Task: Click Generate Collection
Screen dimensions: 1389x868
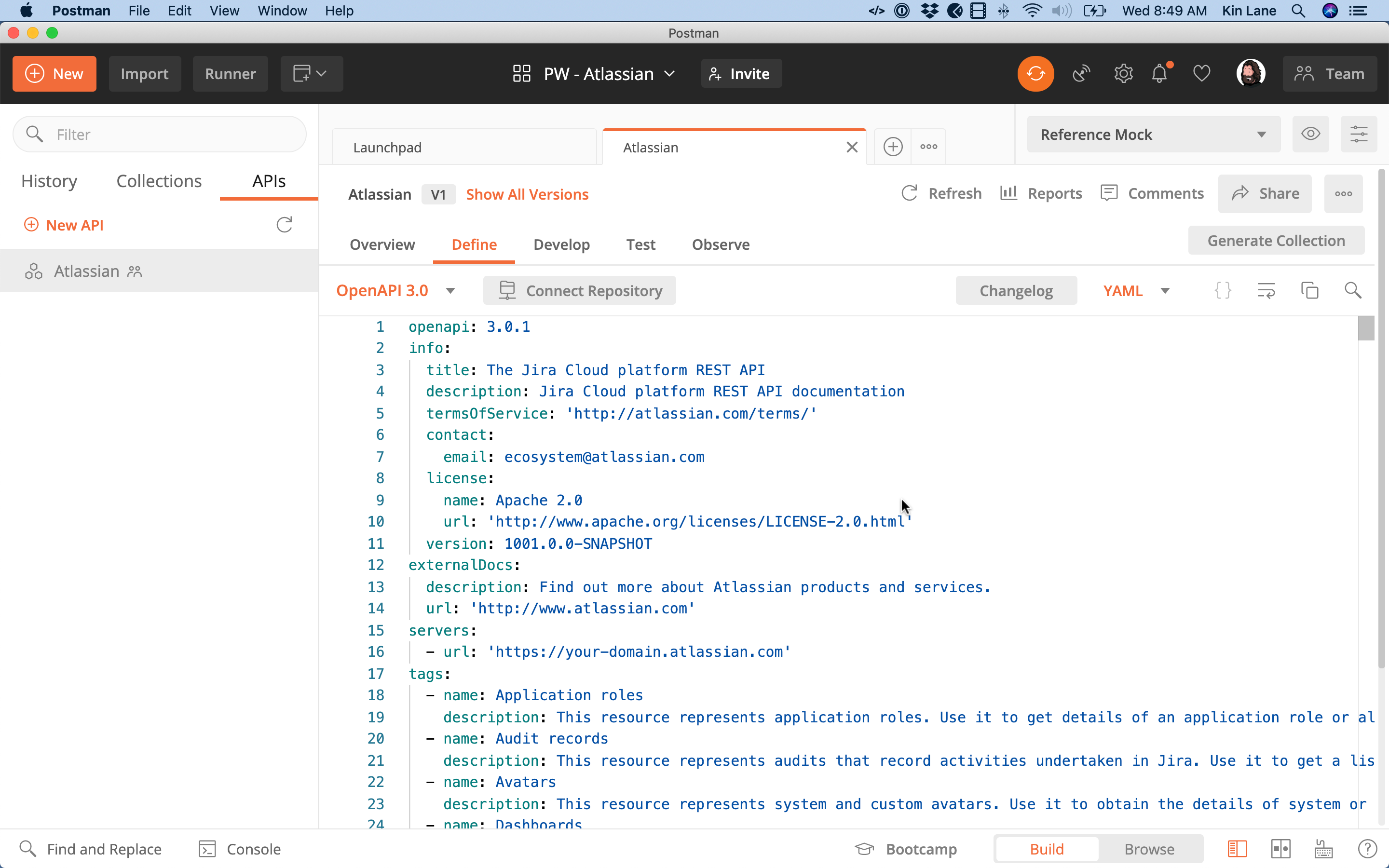Action: pyautogui.click(x=1276, y=241)
